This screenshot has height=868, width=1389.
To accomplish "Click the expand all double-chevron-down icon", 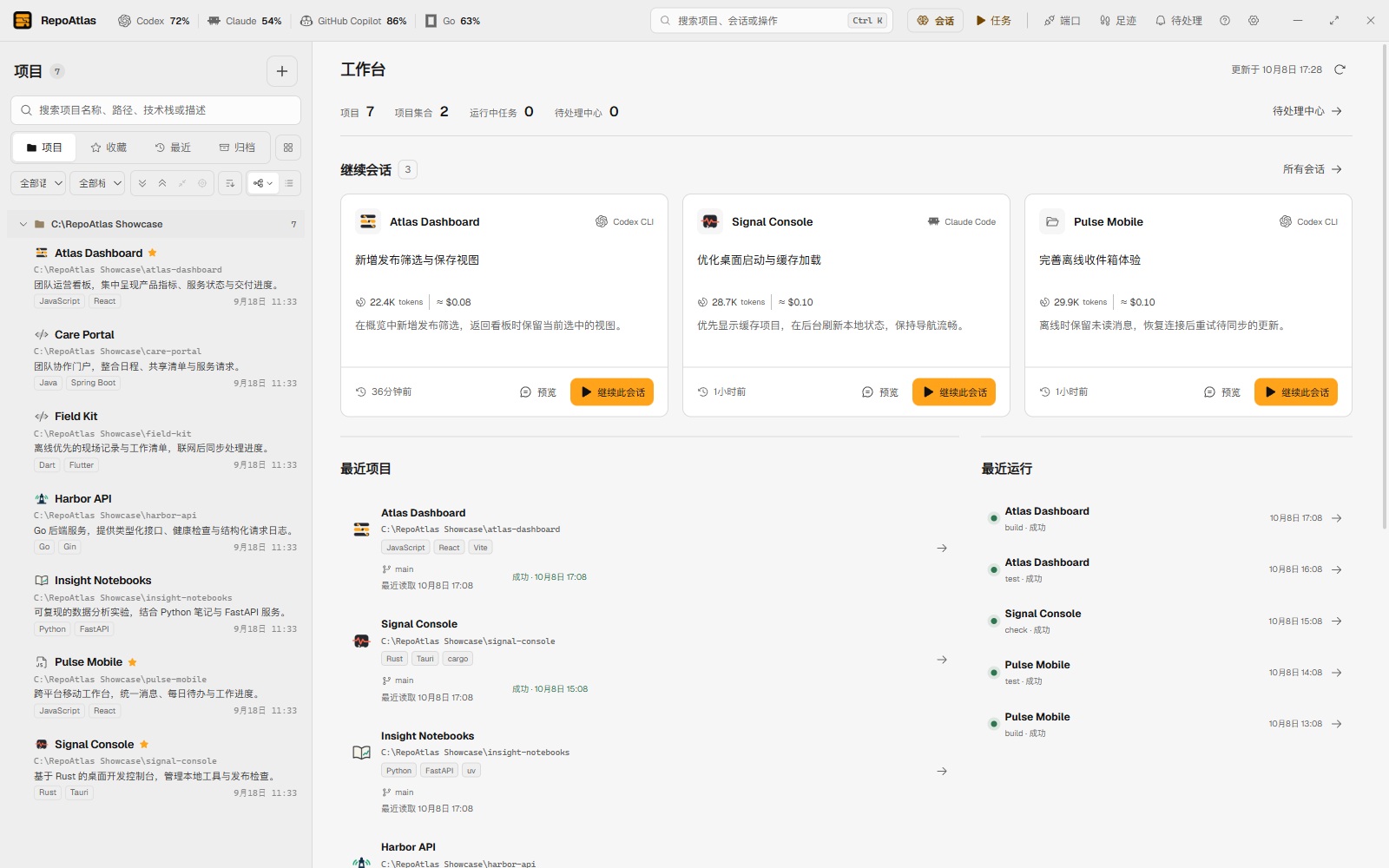I will point(143,183).
